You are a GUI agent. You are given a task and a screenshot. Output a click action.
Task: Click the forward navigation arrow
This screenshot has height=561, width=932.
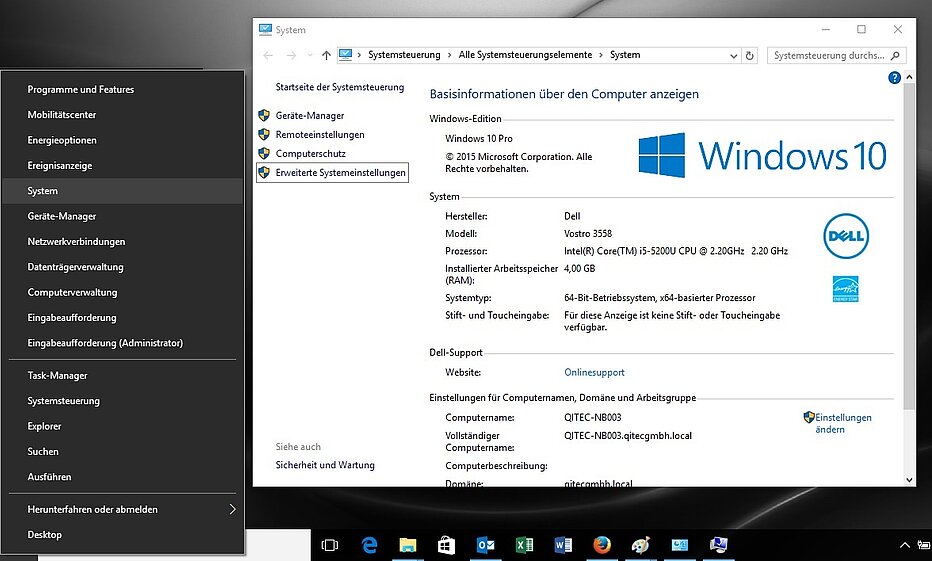pyautogui.click(x=291, y=55)
